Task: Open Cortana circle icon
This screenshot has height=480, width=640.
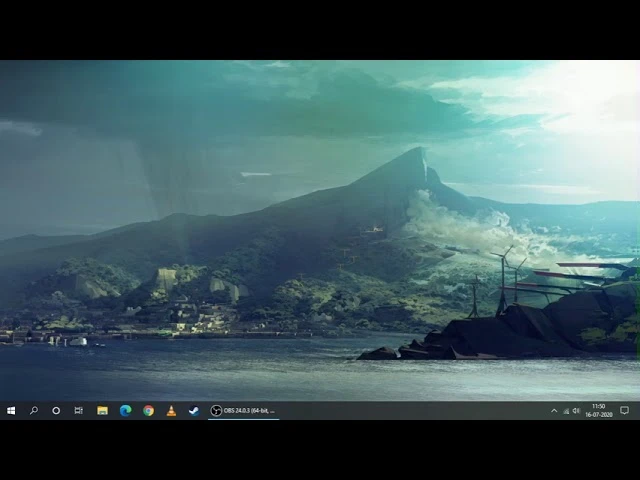Action: [56, 411]
